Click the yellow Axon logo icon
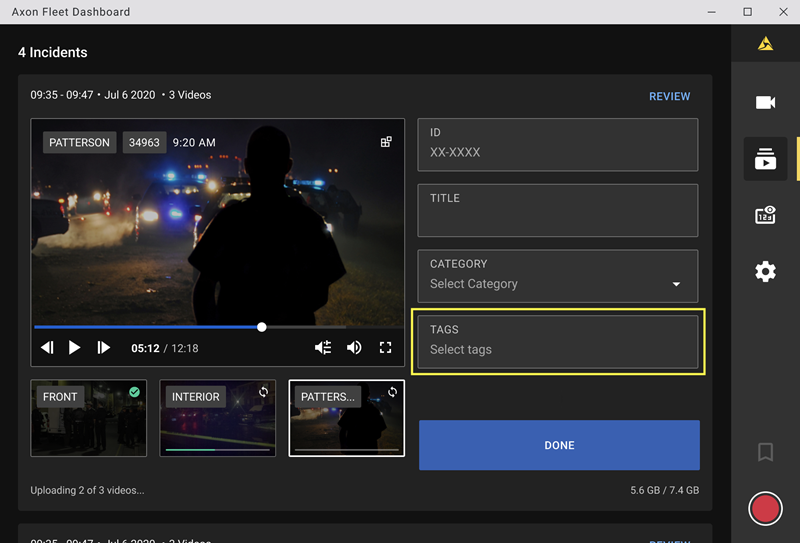The width and height of the screenshot is (800, 543). coord(765,44)
